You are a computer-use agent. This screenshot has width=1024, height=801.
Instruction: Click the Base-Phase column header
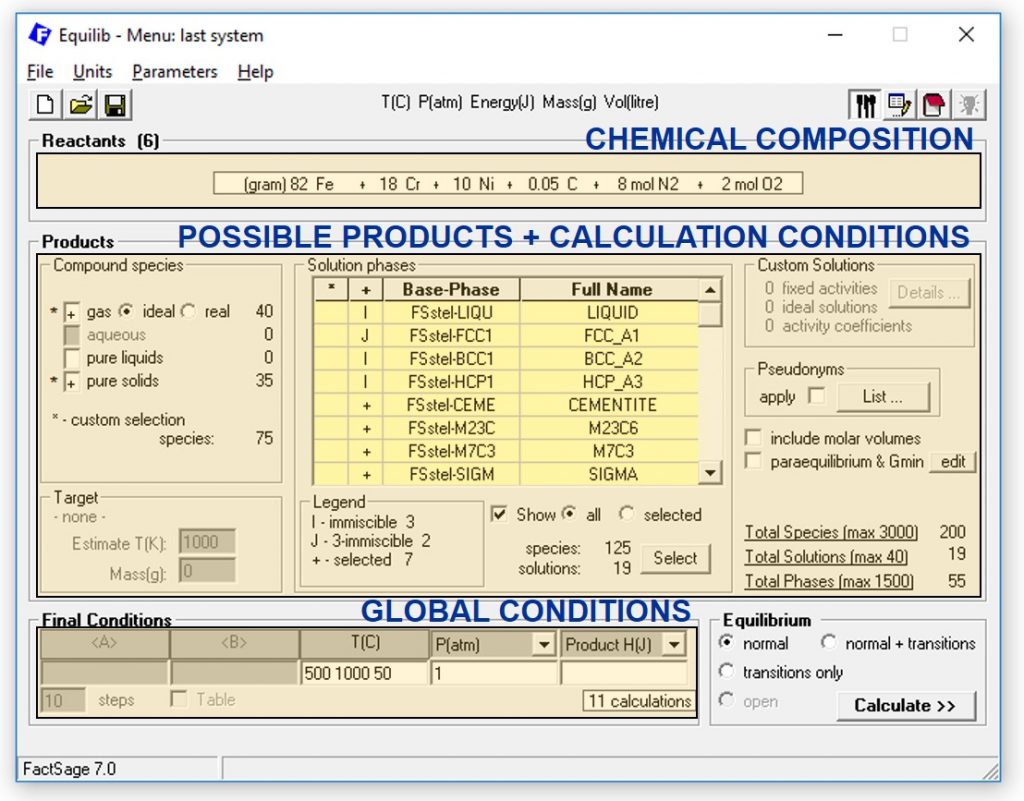(451, 289)
